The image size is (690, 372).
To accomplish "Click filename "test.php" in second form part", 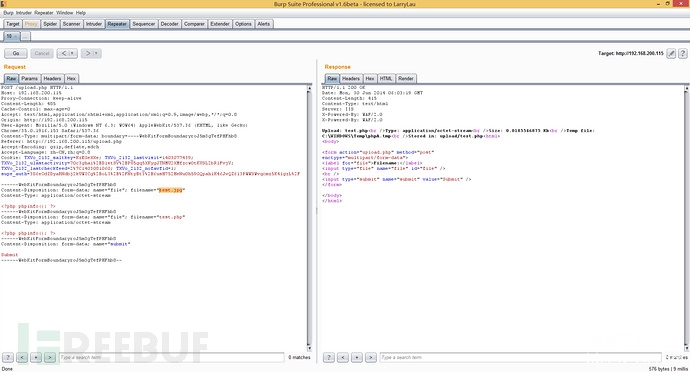I will (171, 217).
